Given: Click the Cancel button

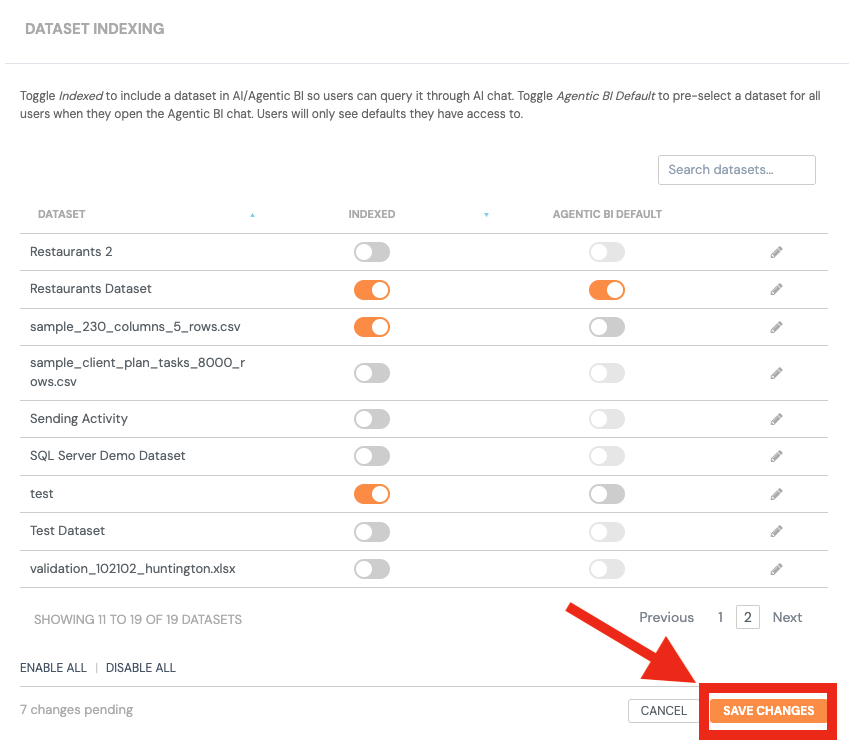Looking at the screenshot, I should (664, 711).
